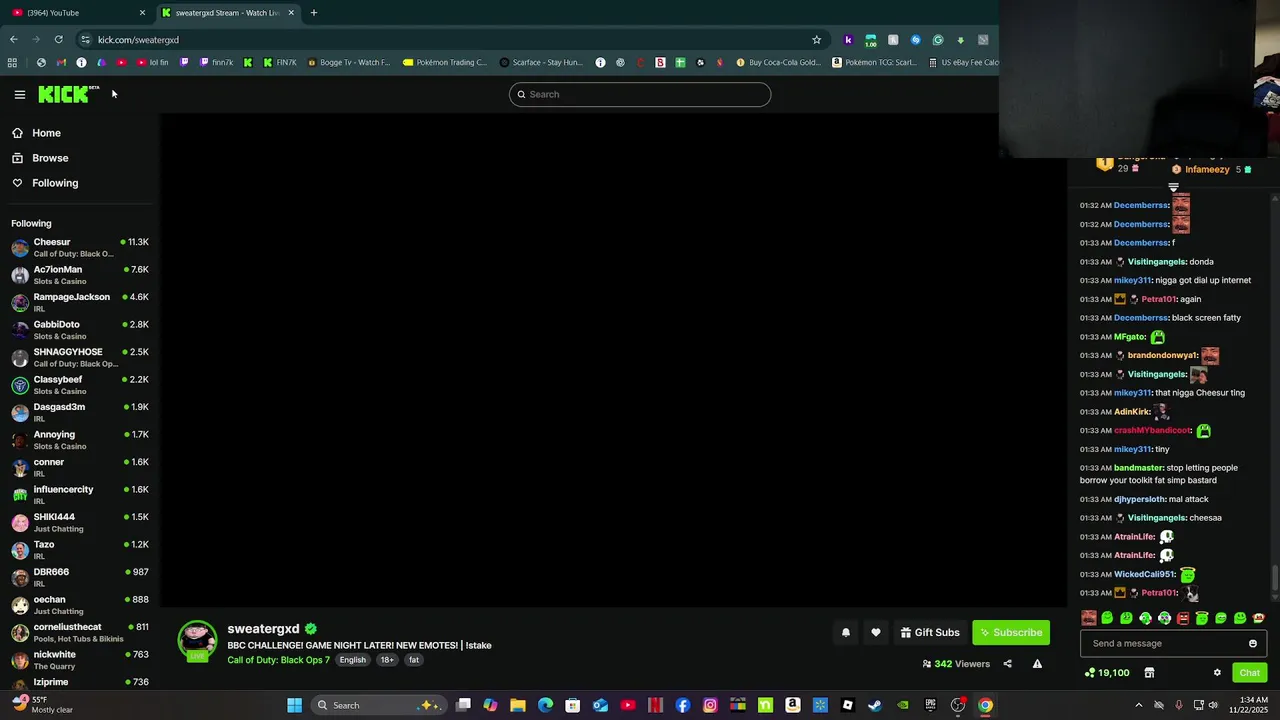Open the browser apps grid icon
This screenshot has width=1280, height=720.
pos(12,62)
